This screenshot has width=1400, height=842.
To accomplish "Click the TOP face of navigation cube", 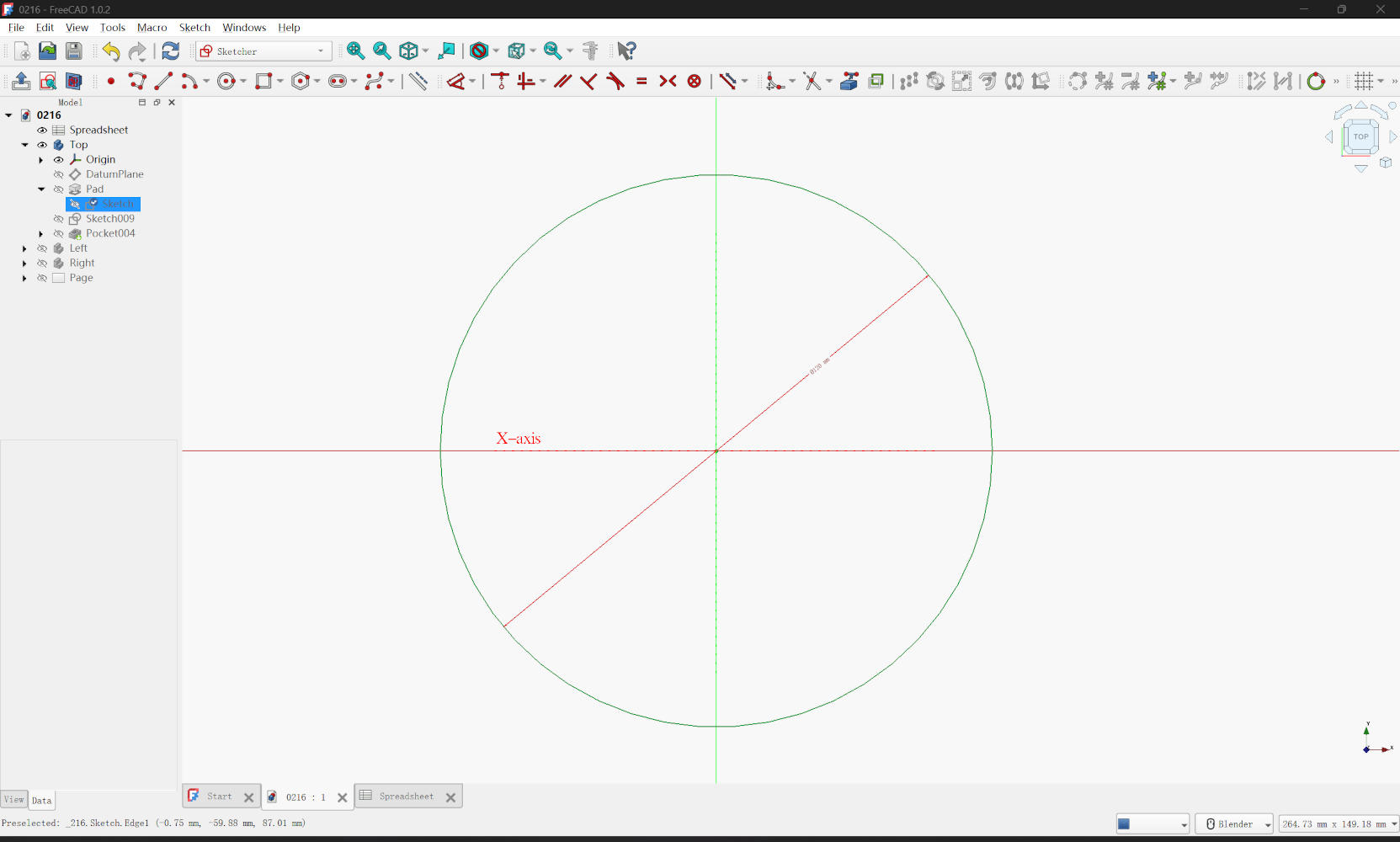I will pyautogui.click(x=1360, y=136).
